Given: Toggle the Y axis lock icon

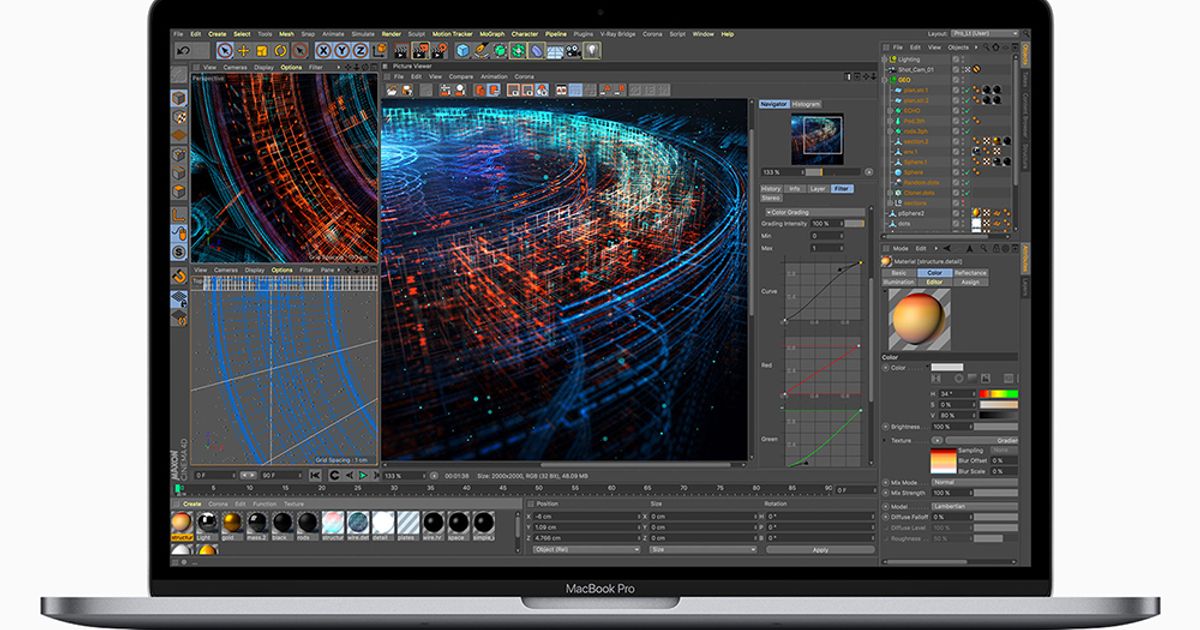Looking at the screenshot, I should click(x=344, y=50).
